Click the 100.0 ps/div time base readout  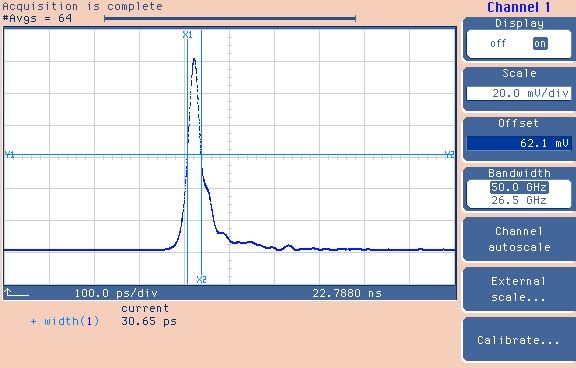[116, 293]
